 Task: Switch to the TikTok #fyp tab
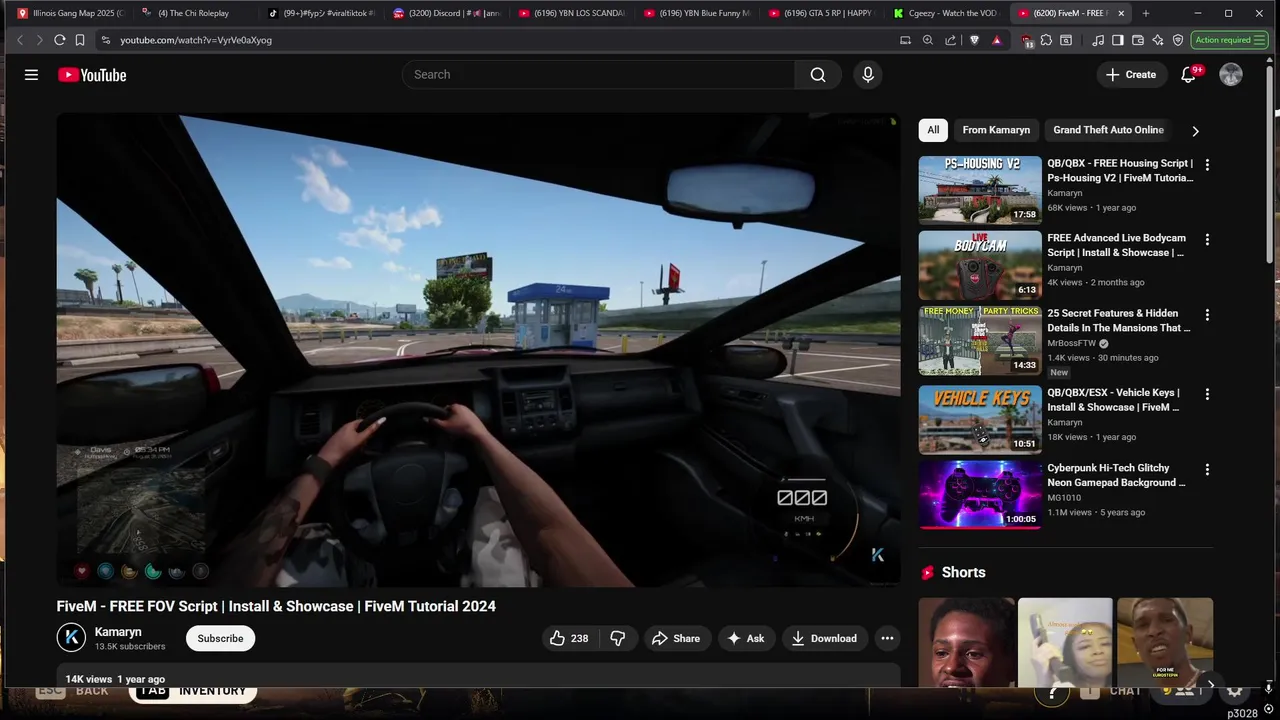click(320, 13)
